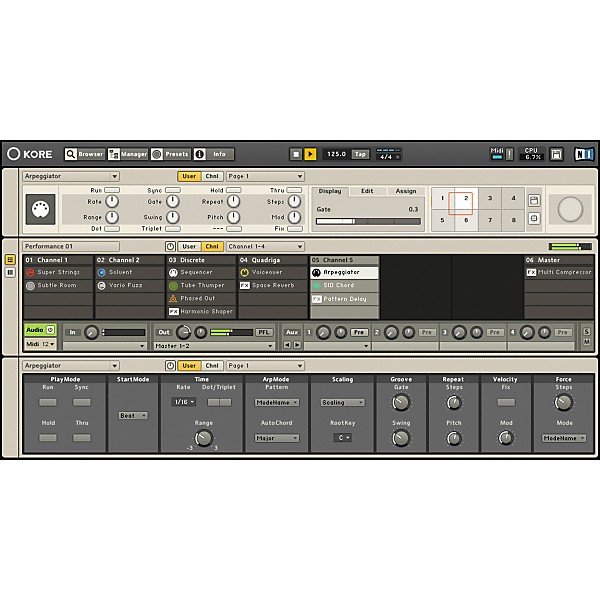This screenshot has height=600, width=600.
Task: Select Multi Compressor in Master
Action: 559,272
